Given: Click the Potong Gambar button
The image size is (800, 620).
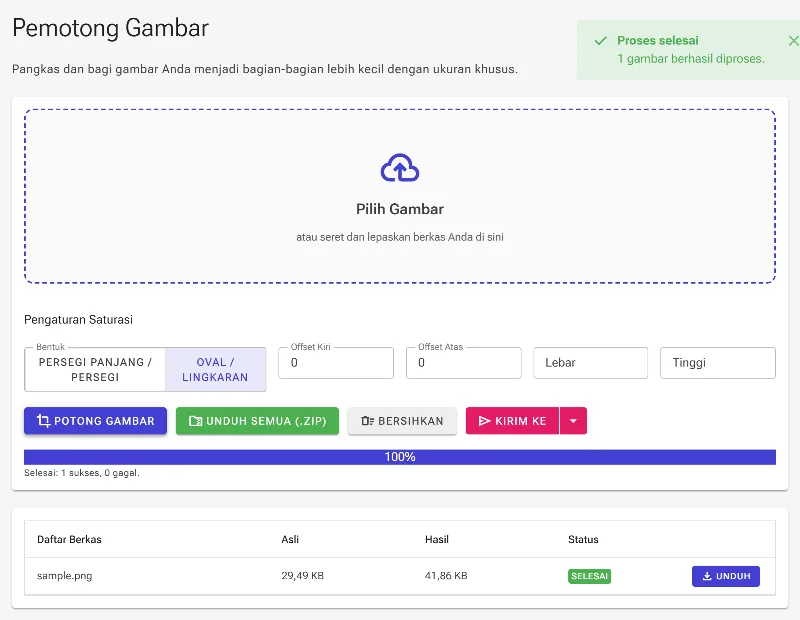Looking at the screenshot, I should click(95, 421).
